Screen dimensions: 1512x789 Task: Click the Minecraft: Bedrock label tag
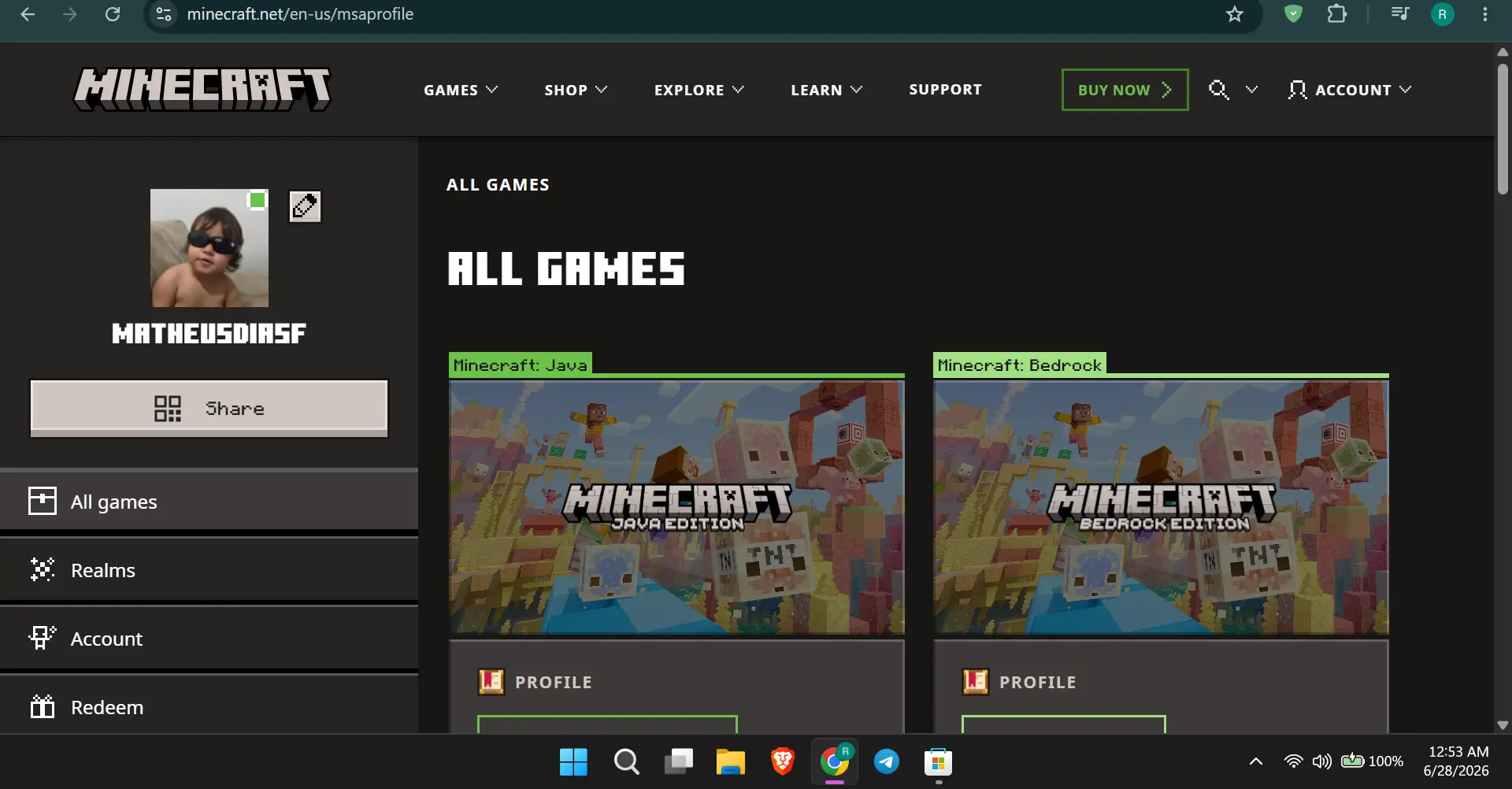pos(1019,365)
